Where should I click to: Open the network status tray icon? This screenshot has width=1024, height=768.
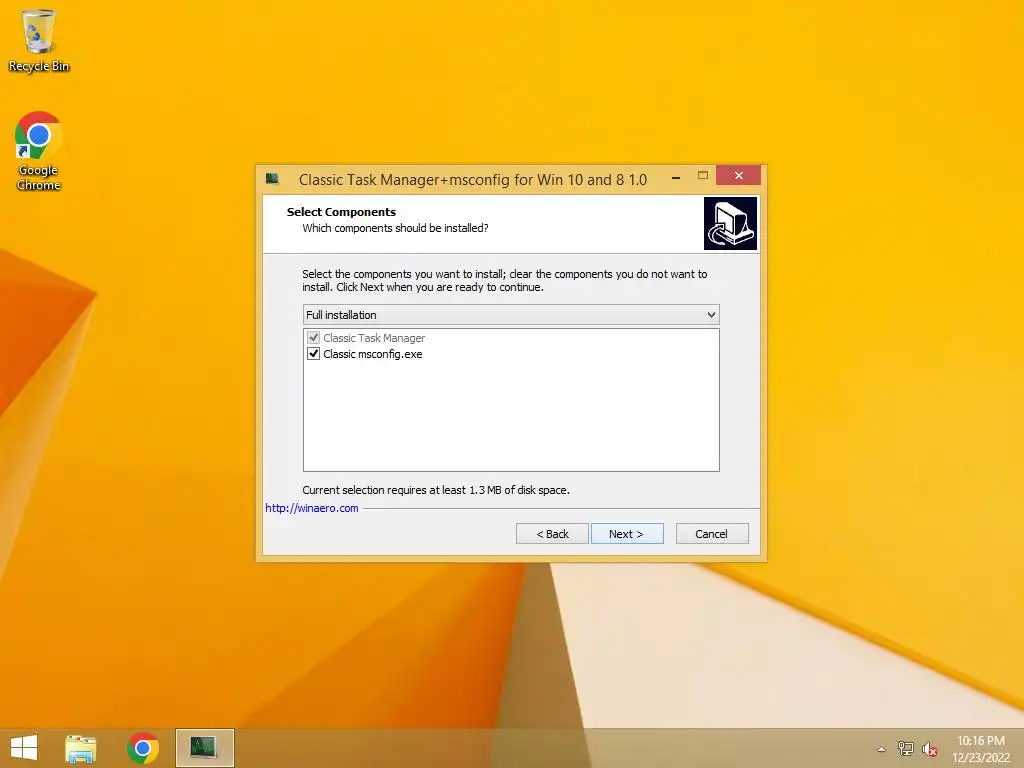pos(905,748)
